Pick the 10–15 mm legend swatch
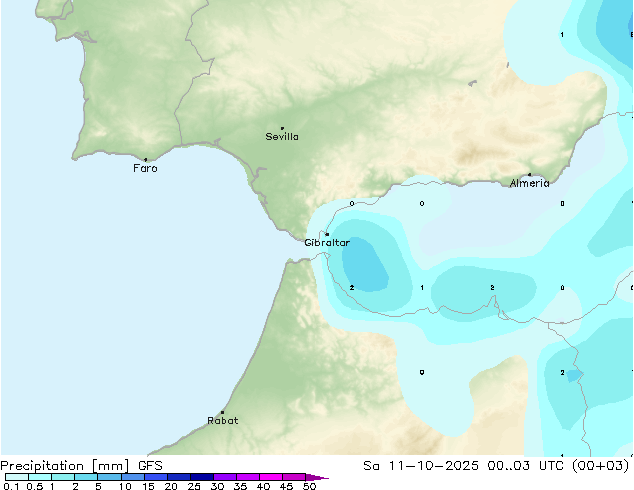634x490 pixels. click(132, 477)
